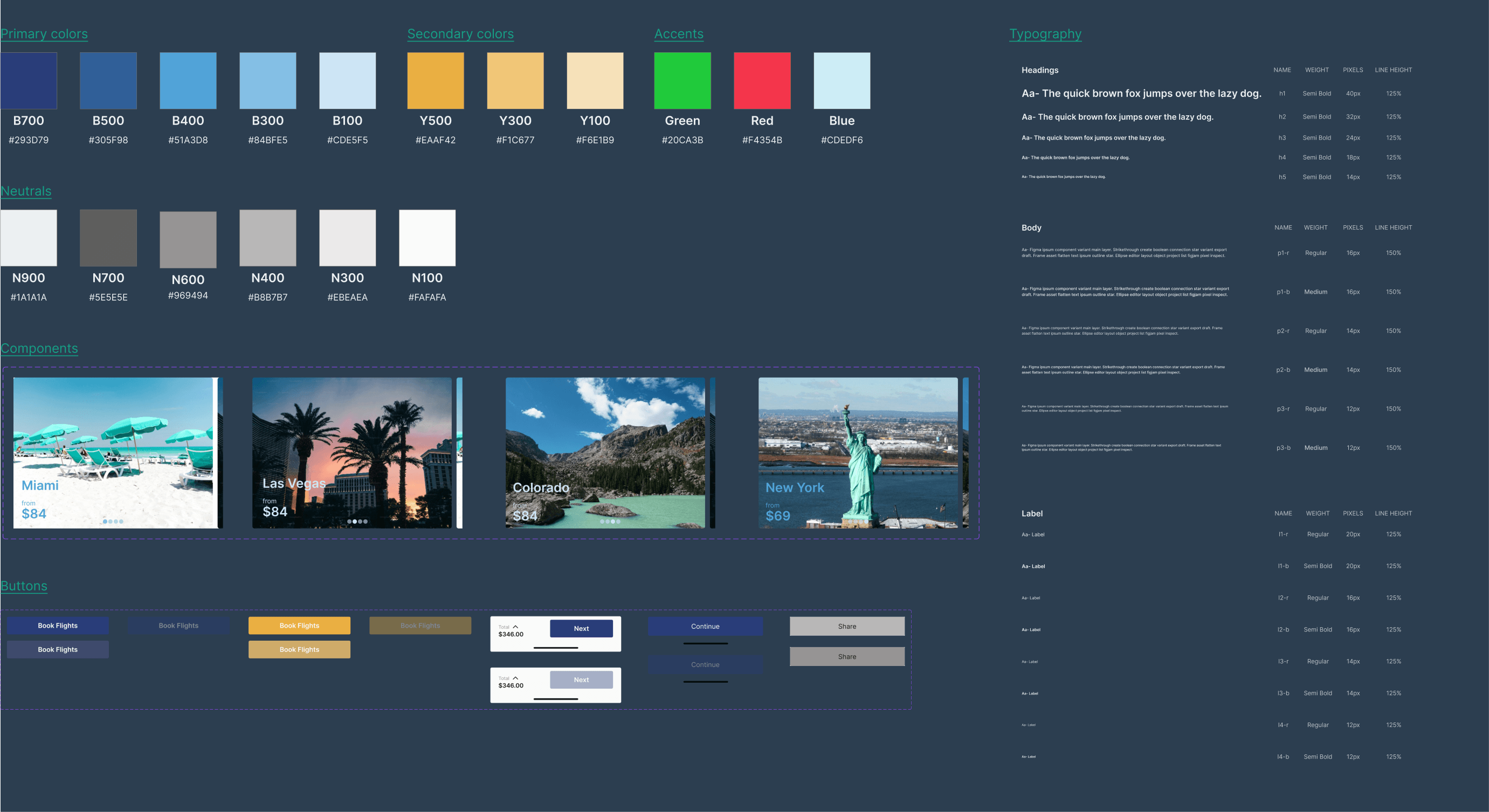This screenshot has height=812, width=1489.
Task: Pick the Green accent swatch
Action: [682, 81]
